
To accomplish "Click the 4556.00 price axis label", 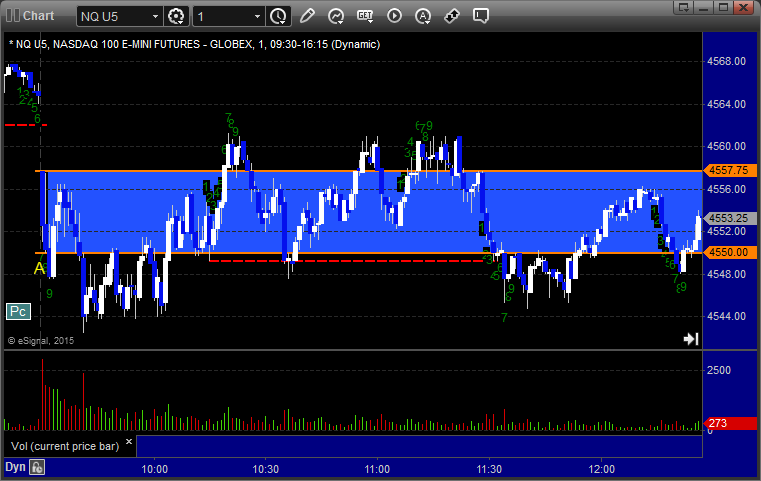I will click(726, 189).
